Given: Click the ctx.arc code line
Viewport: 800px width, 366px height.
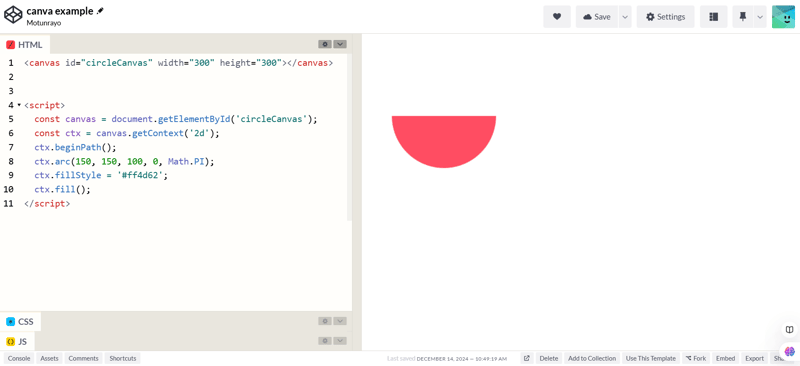Looking at the screenshot, I should (x=124, y=161).
